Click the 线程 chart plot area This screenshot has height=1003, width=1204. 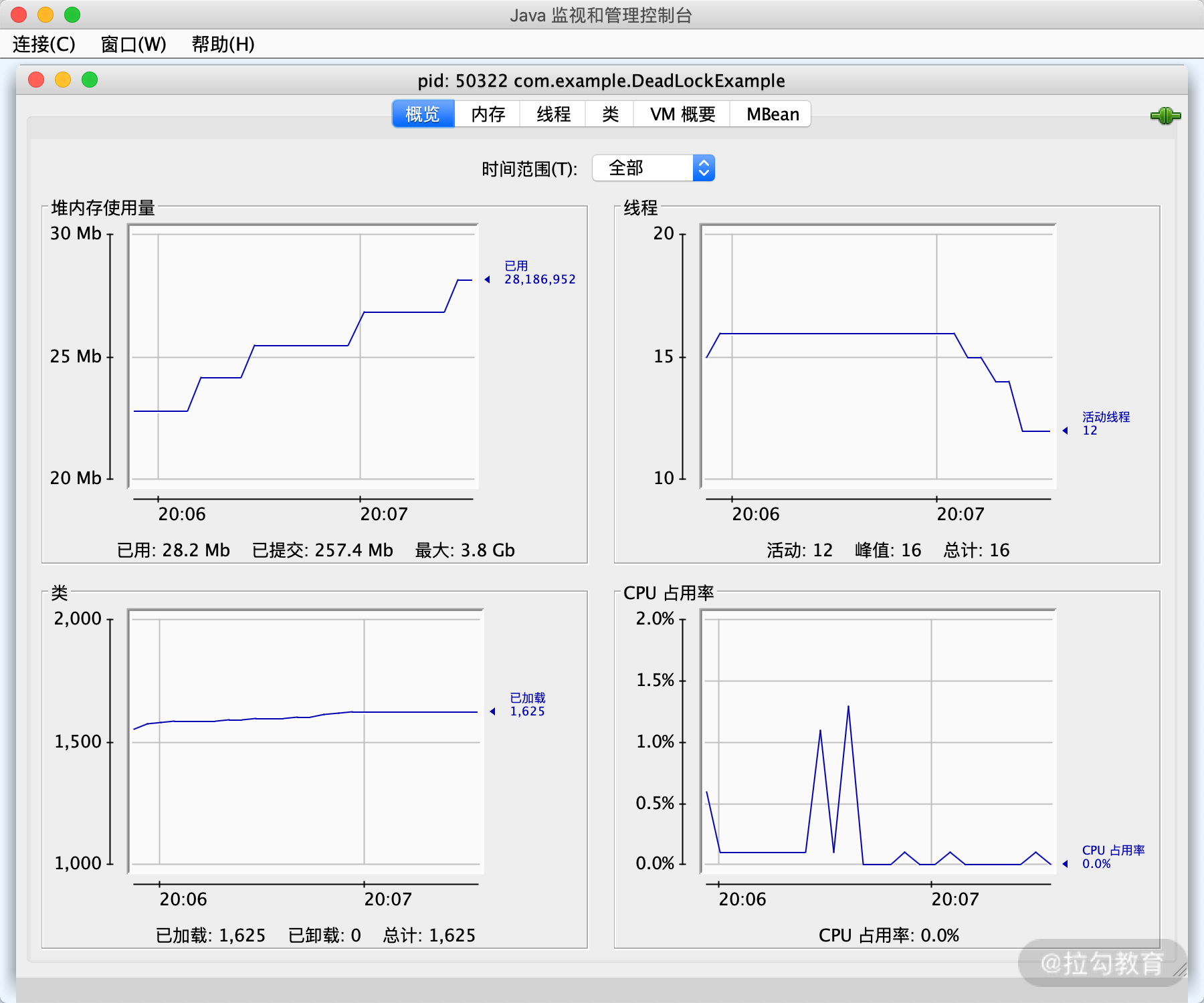tap(878, 356)
